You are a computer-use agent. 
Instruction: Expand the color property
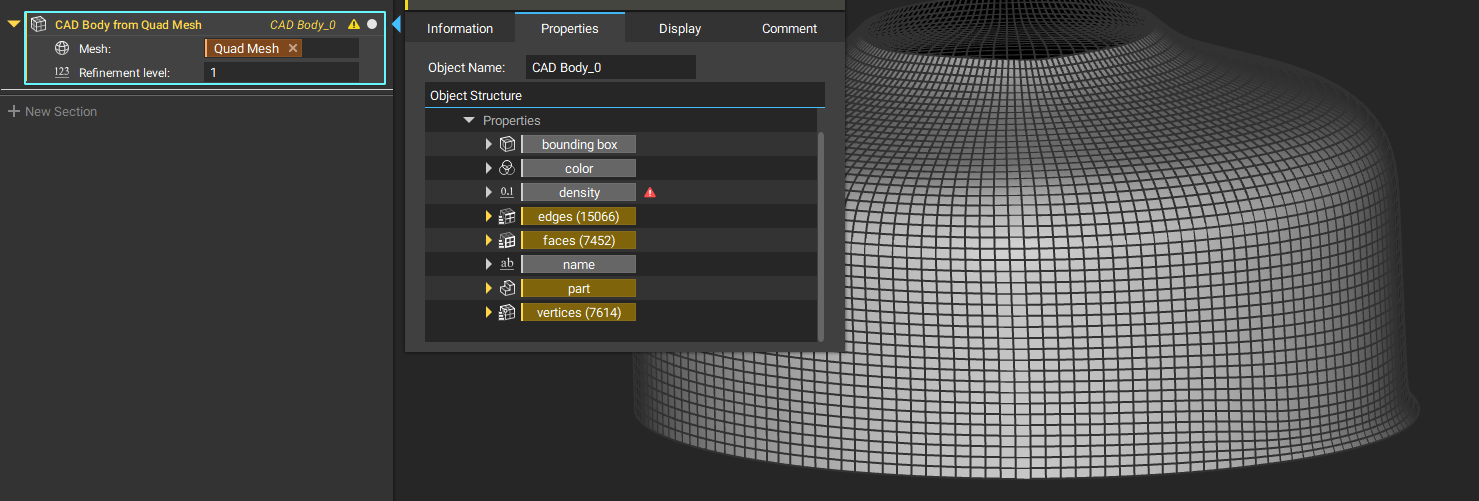[x=489, y=168]
